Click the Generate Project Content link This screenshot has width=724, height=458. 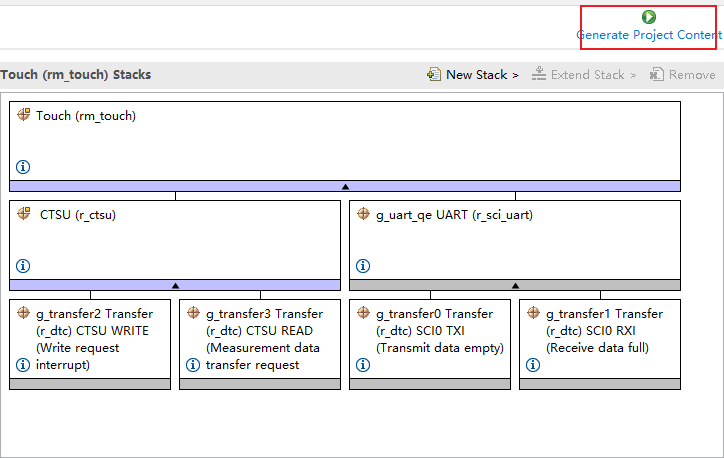pos(648,35)
